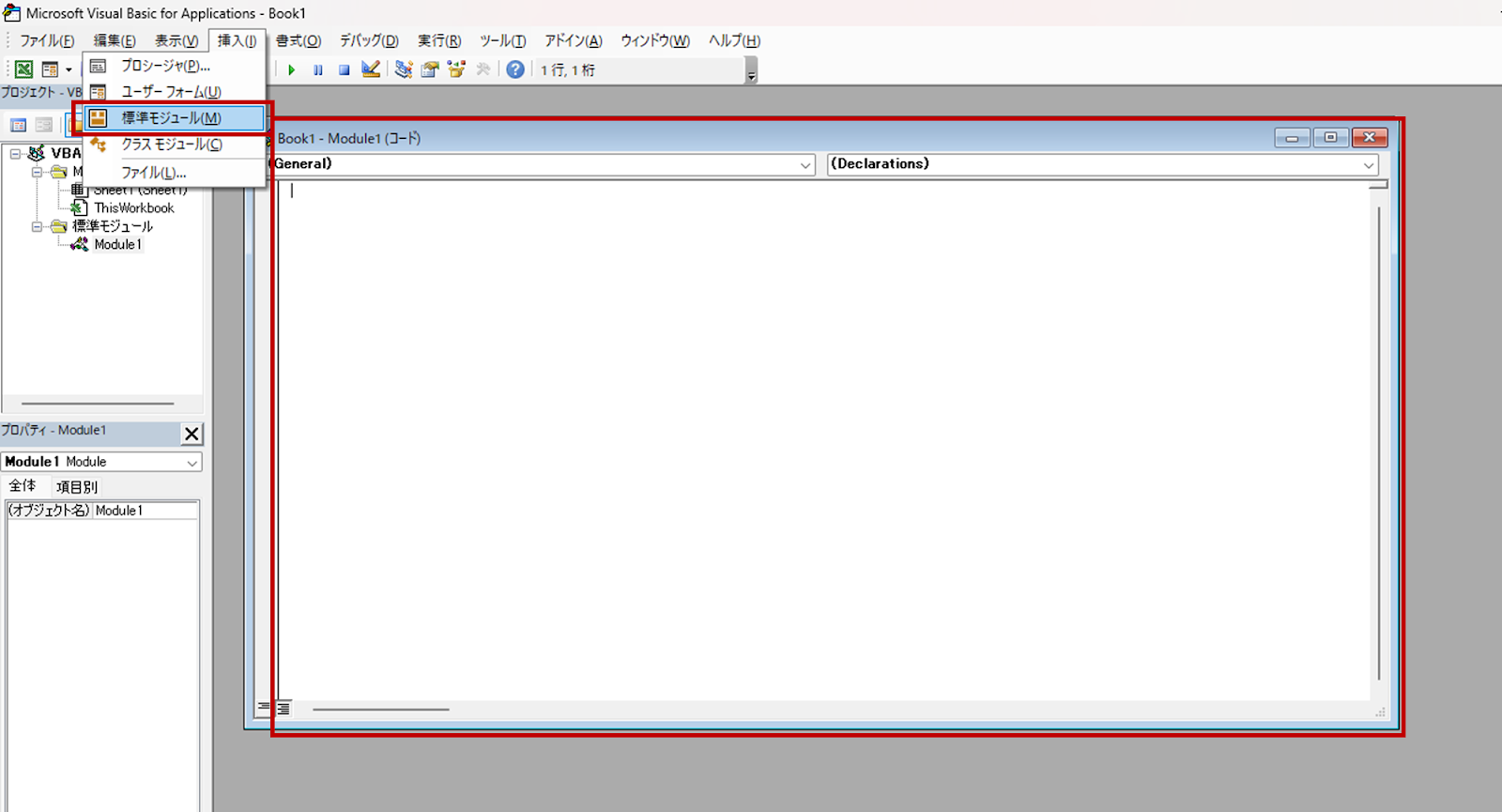Click the Reset (stop) toolbar icon
Screen dimensions: 1502x812
tap(345, 69)
